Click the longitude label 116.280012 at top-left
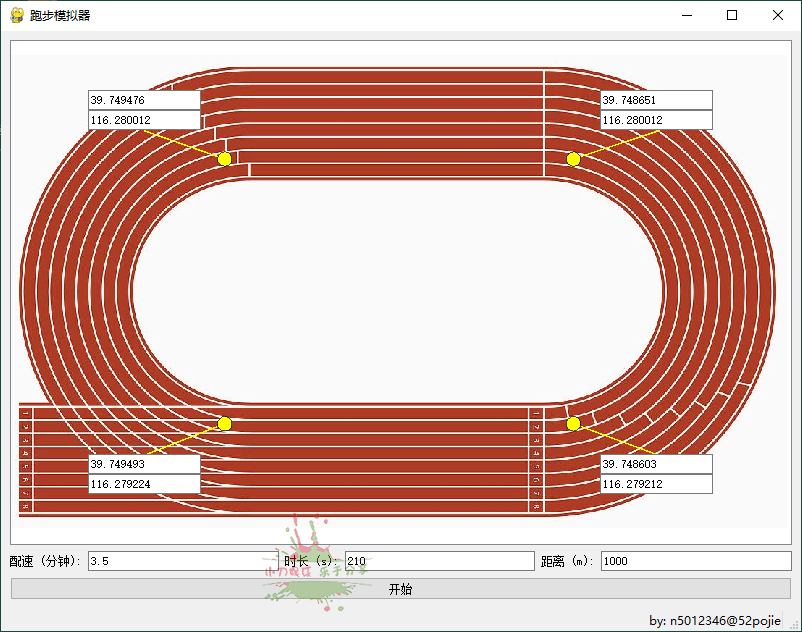Screen dimensions: 802x632 coord(143,119)
